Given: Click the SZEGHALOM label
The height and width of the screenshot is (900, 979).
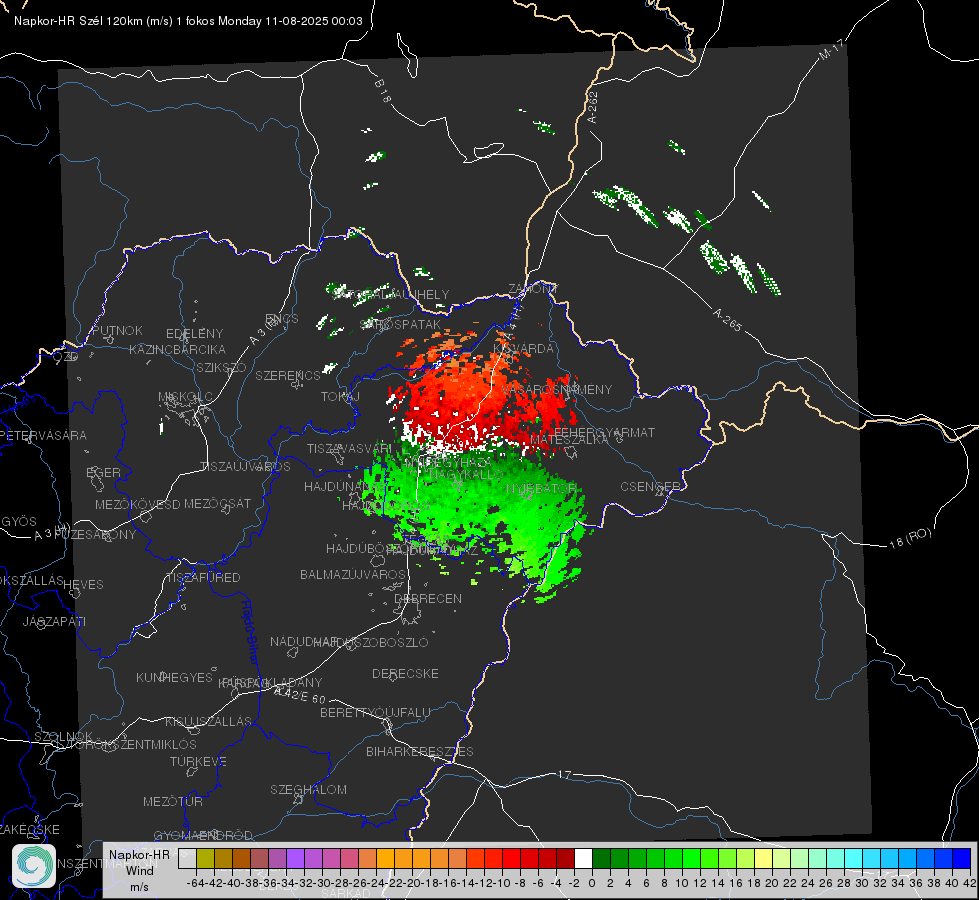Looking at the screenshot, I should (308, 789).
